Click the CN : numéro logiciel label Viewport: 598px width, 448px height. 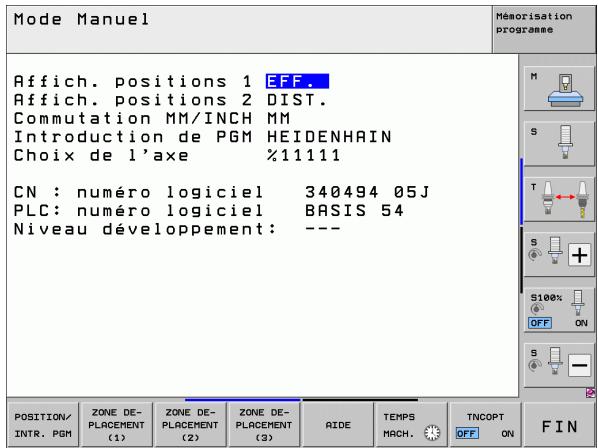(x=138, y=192)
